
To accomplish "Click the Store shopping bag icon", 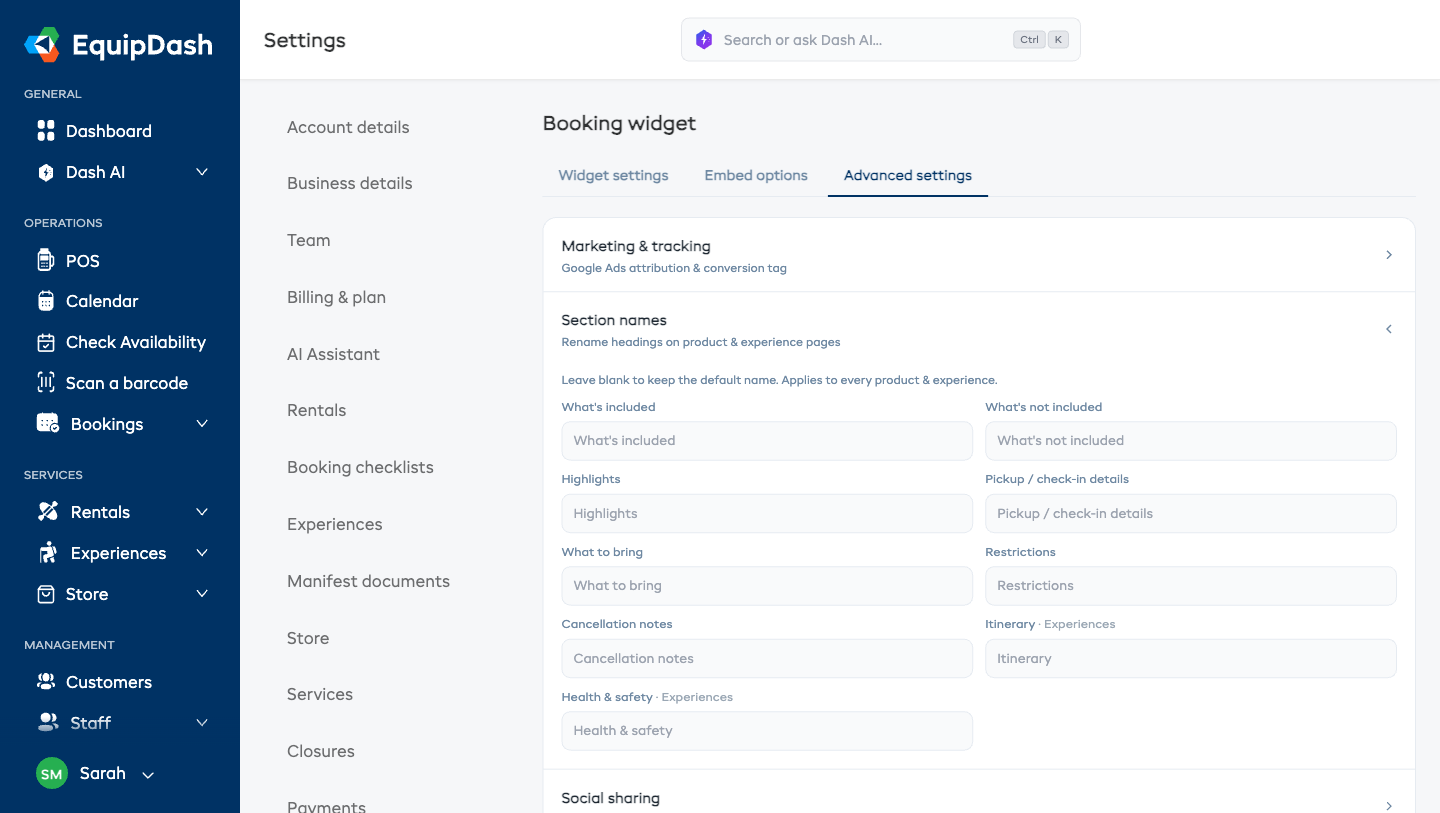I will (45, 594).
